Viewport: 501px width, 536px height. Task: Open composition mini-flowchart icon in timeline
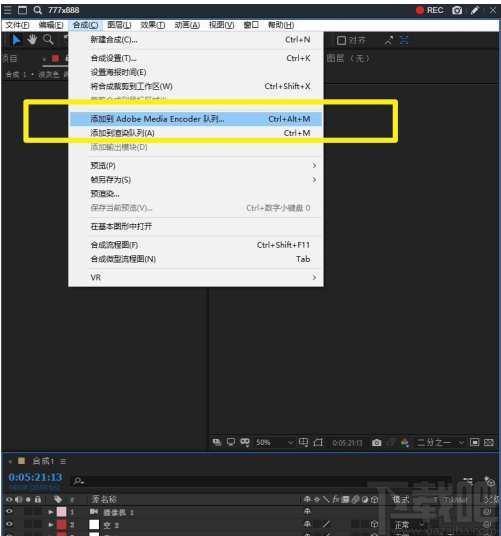[x=468, y=481]
